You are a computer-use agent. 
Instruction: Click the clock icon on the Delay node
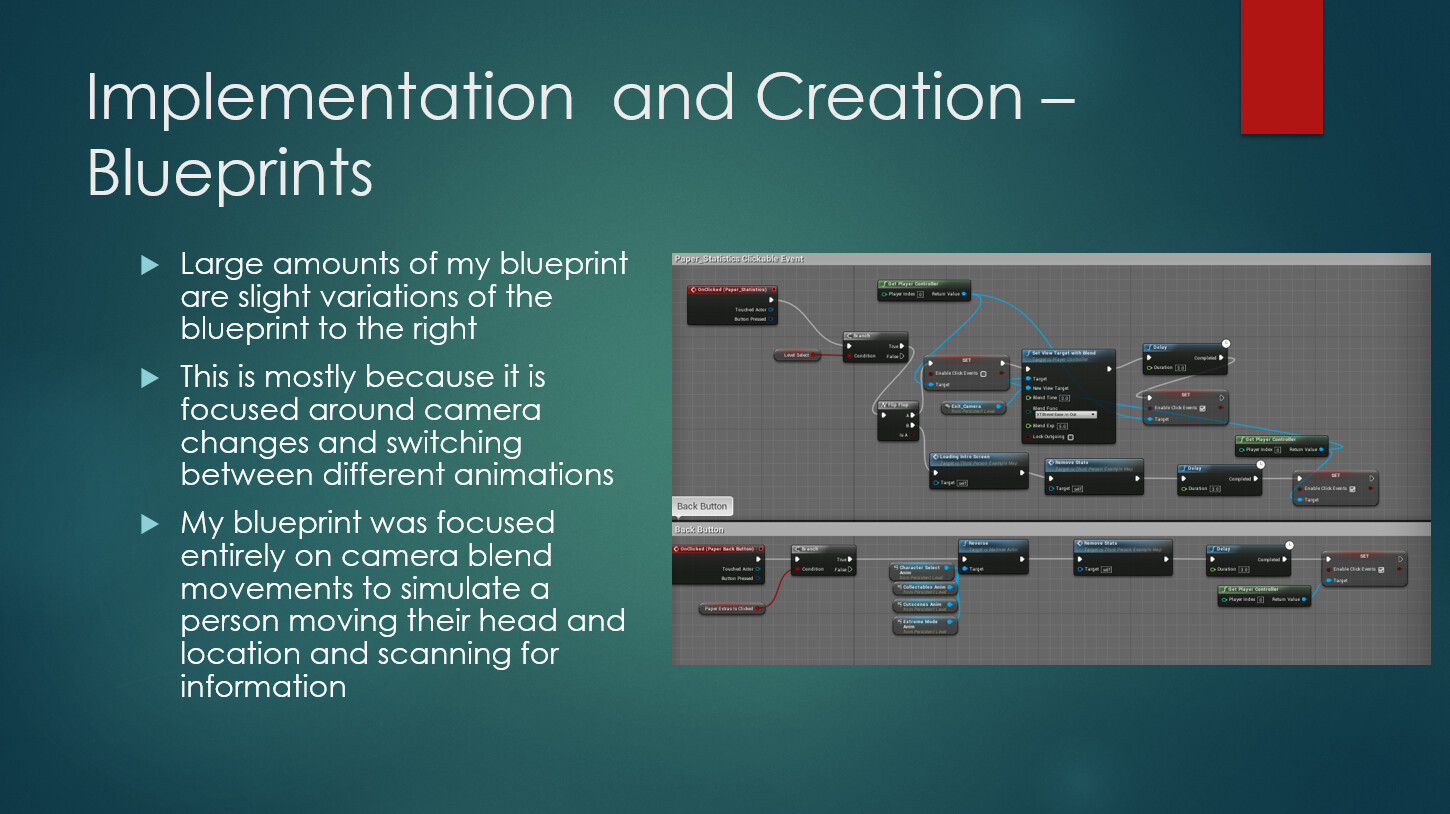point(1226,344)
